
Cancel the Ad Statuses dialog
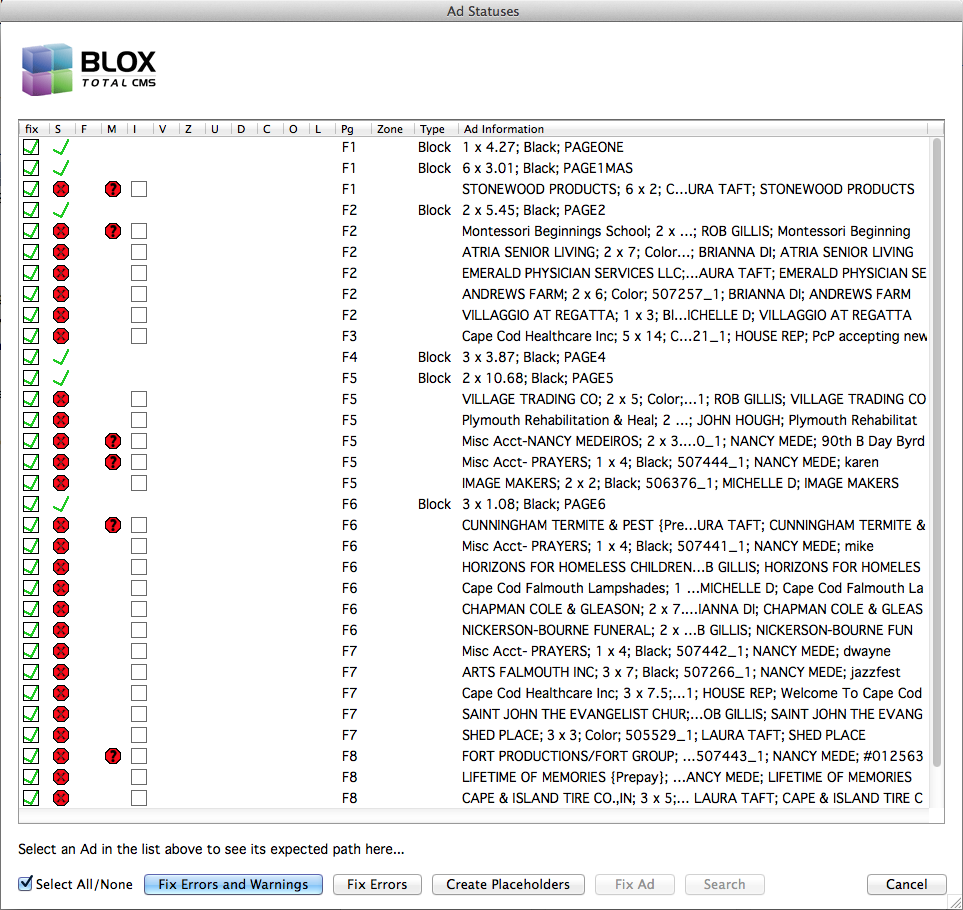tap(906, 884)
